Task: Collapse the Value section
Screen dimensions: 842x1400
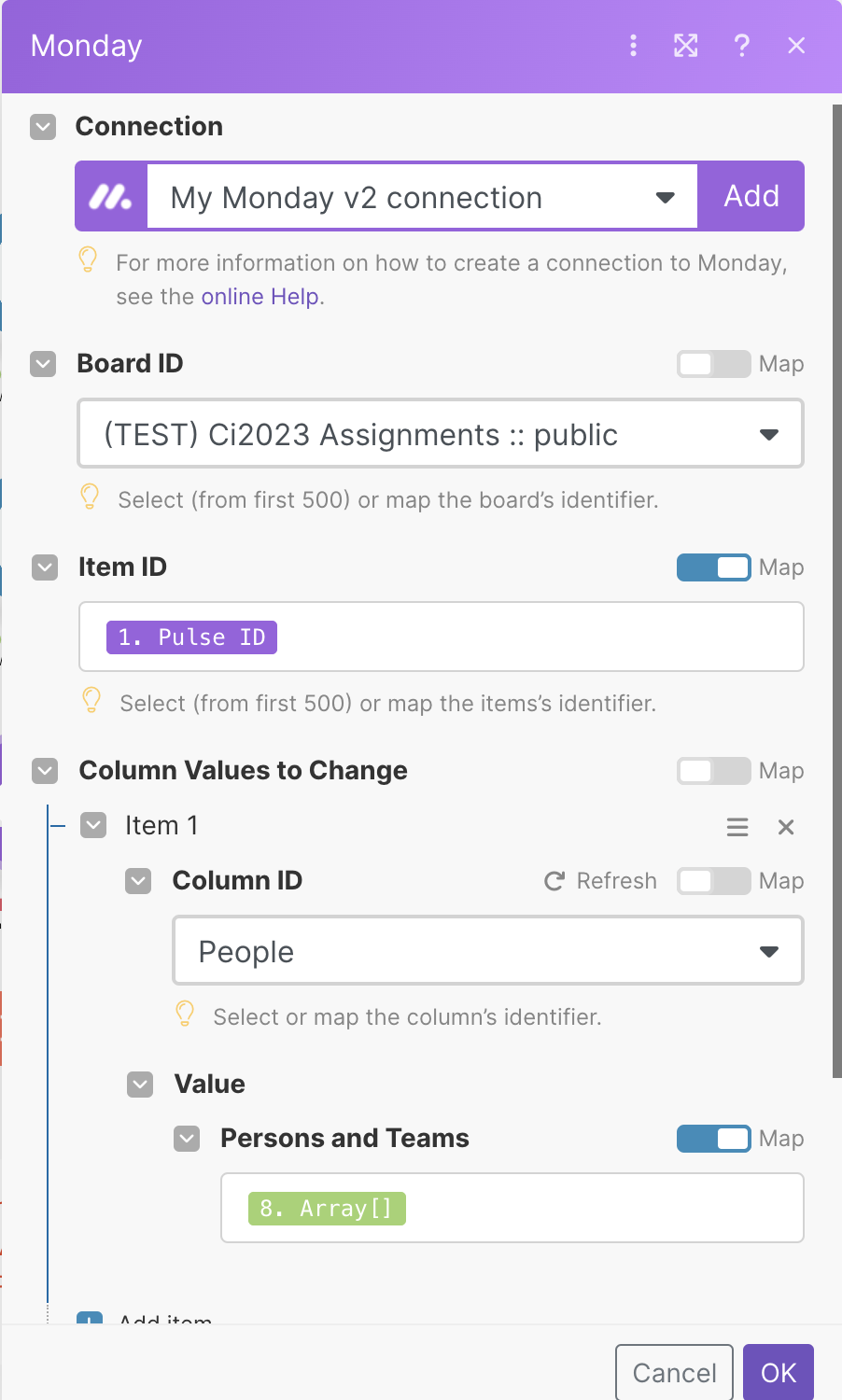Action: [x=140, y=1085]
